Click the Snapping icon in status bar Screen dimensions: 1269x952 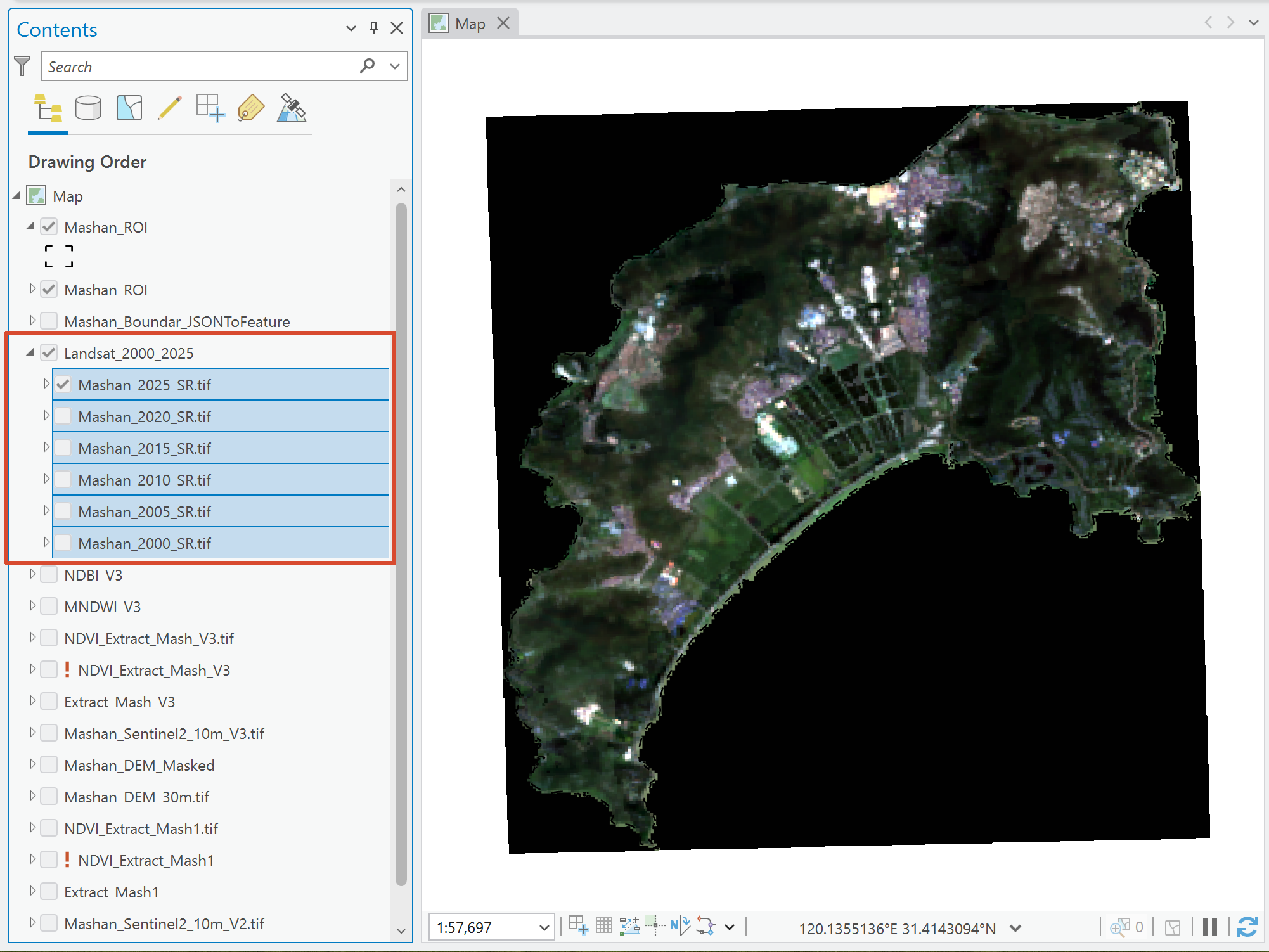pyautogui.click(x=579, y=927)
